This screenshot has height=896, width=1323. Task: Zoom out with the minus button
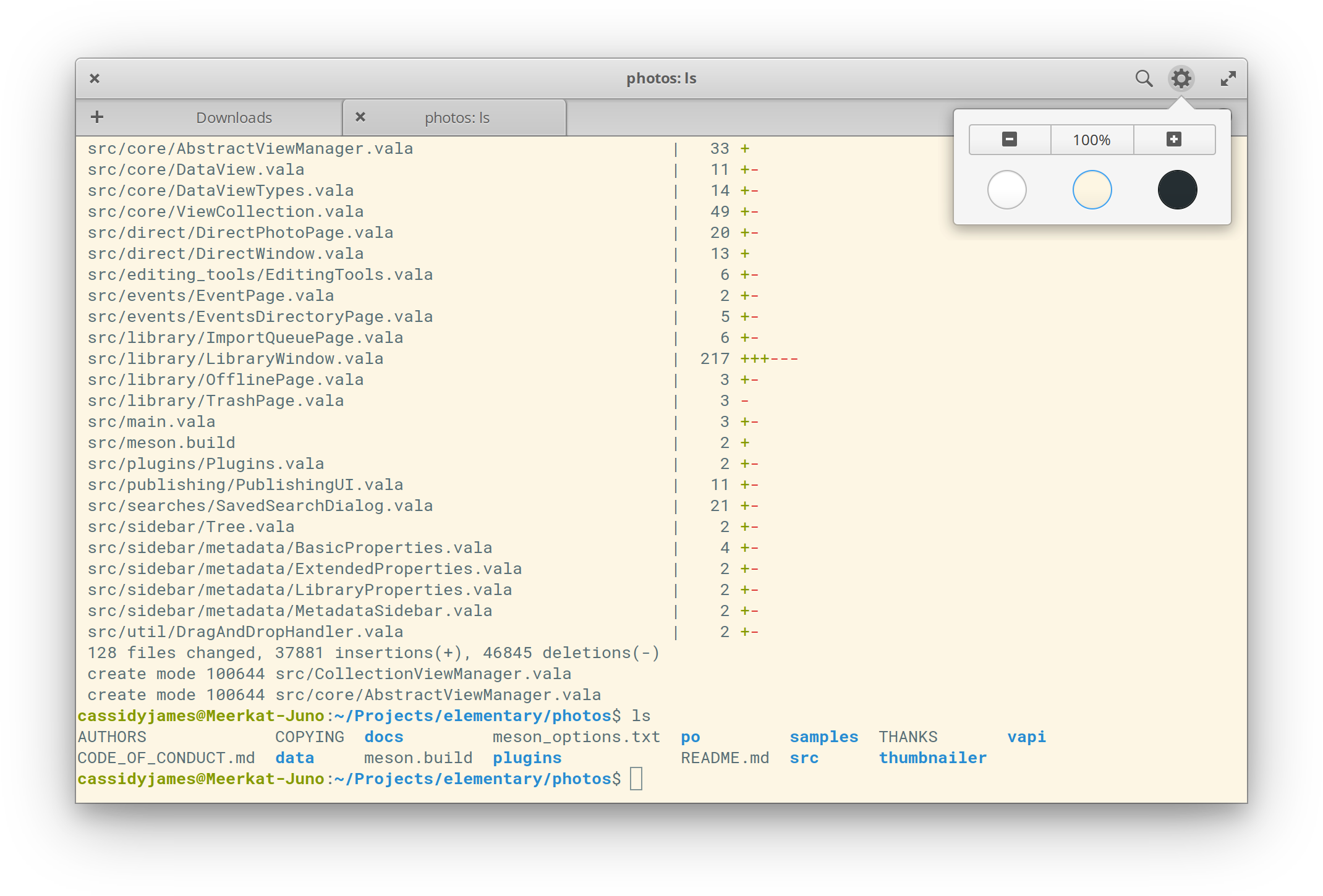(1010, 140)
